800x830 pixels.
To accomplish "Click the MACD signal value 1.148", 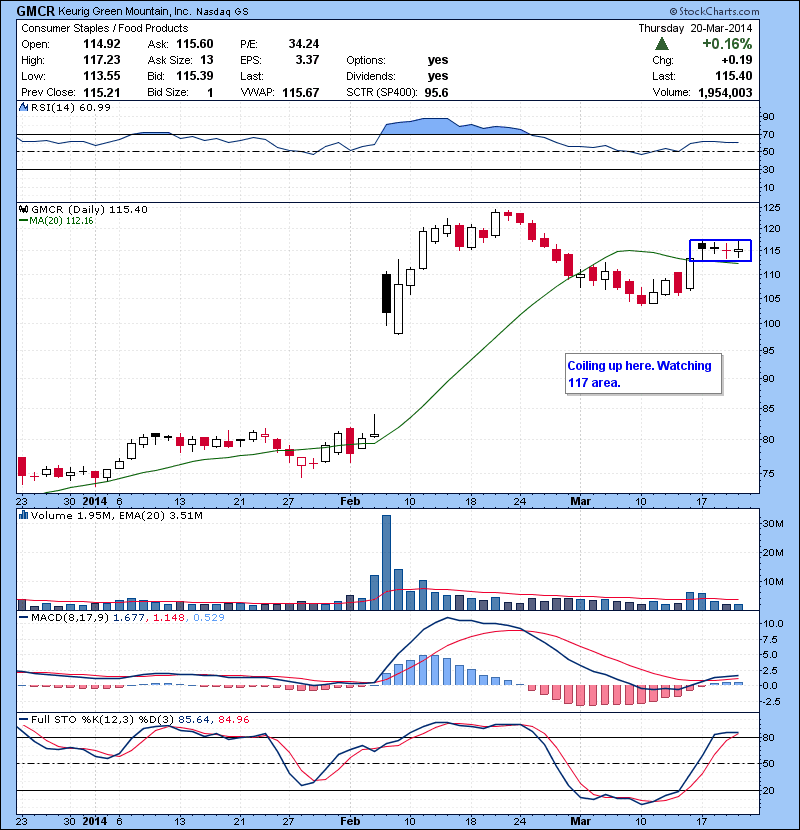I will tap(169, 617).
